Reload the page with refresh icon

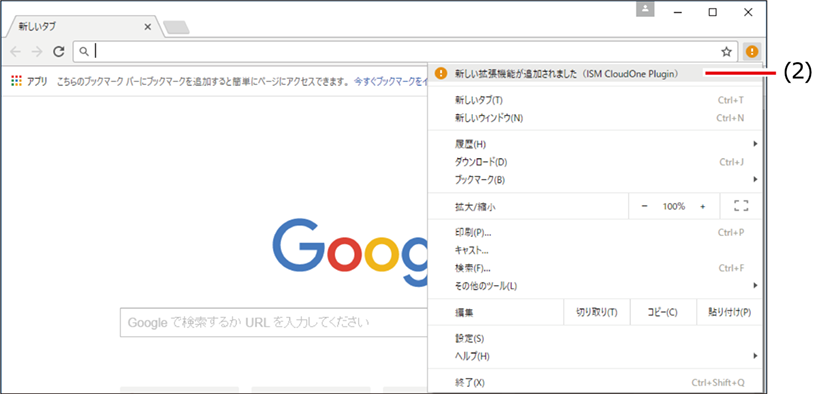pyautogui.click(x=59, y=51)
